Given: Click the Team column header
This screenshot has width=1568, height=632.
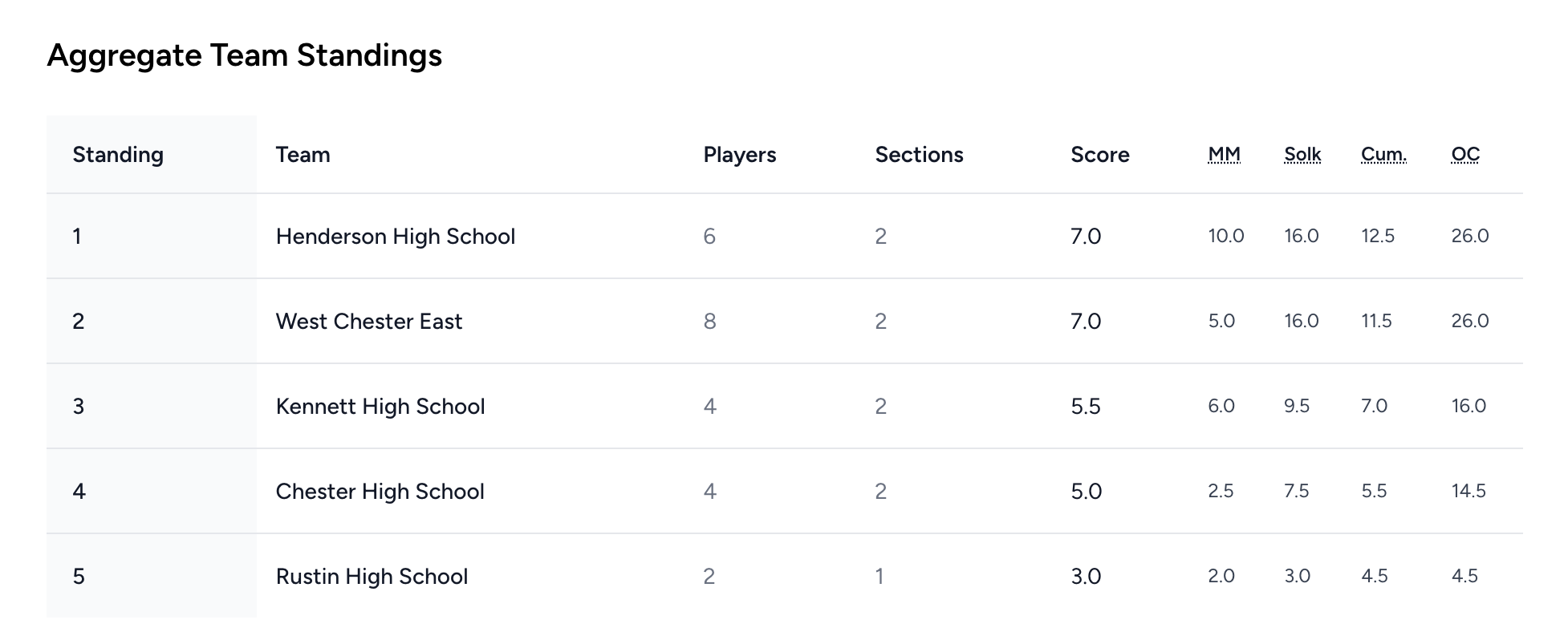Looking at the screenshot, I should (303, 155).
